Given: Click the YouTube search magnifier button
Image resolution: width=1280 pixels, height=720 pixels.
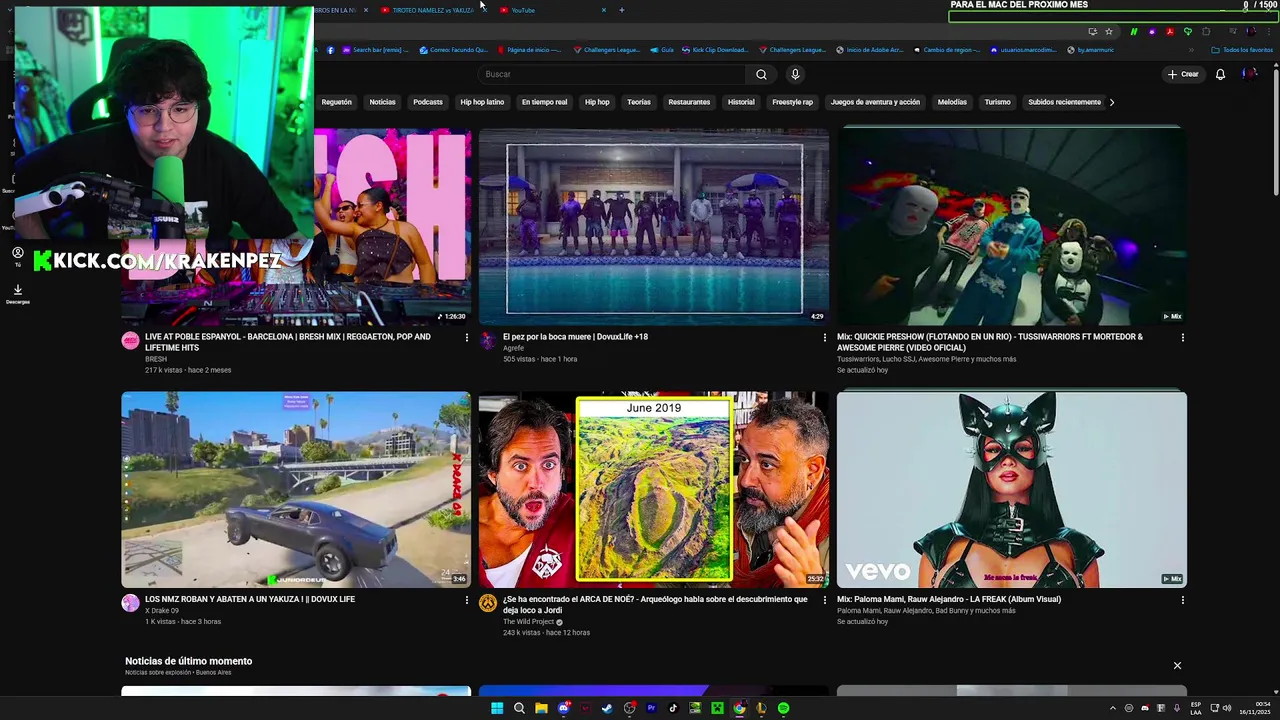Looking at the screenshot, I should coord(761,74).
